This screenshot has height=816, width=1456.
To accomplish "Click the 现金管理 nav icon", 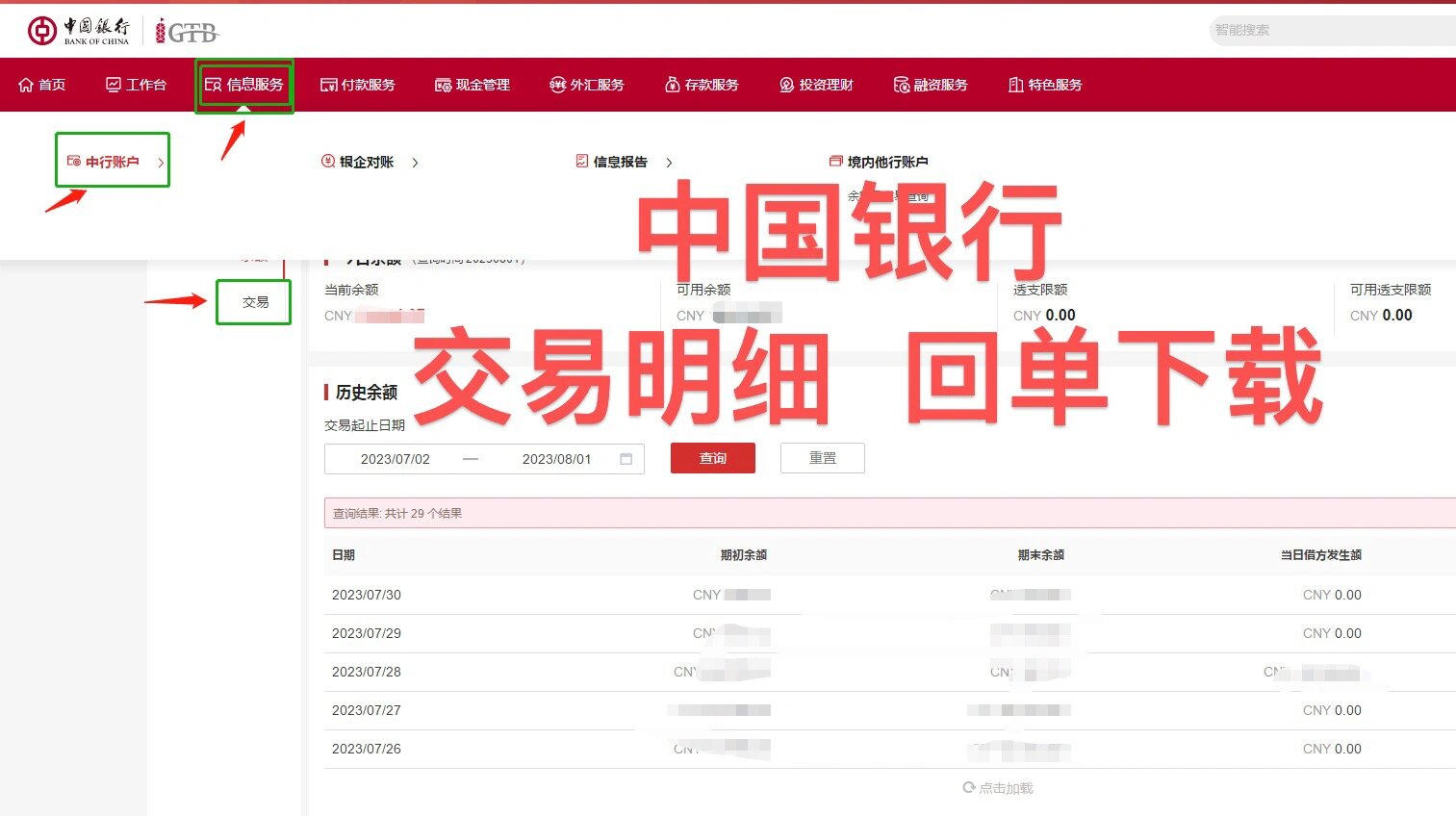I will [x=443, y=85].
